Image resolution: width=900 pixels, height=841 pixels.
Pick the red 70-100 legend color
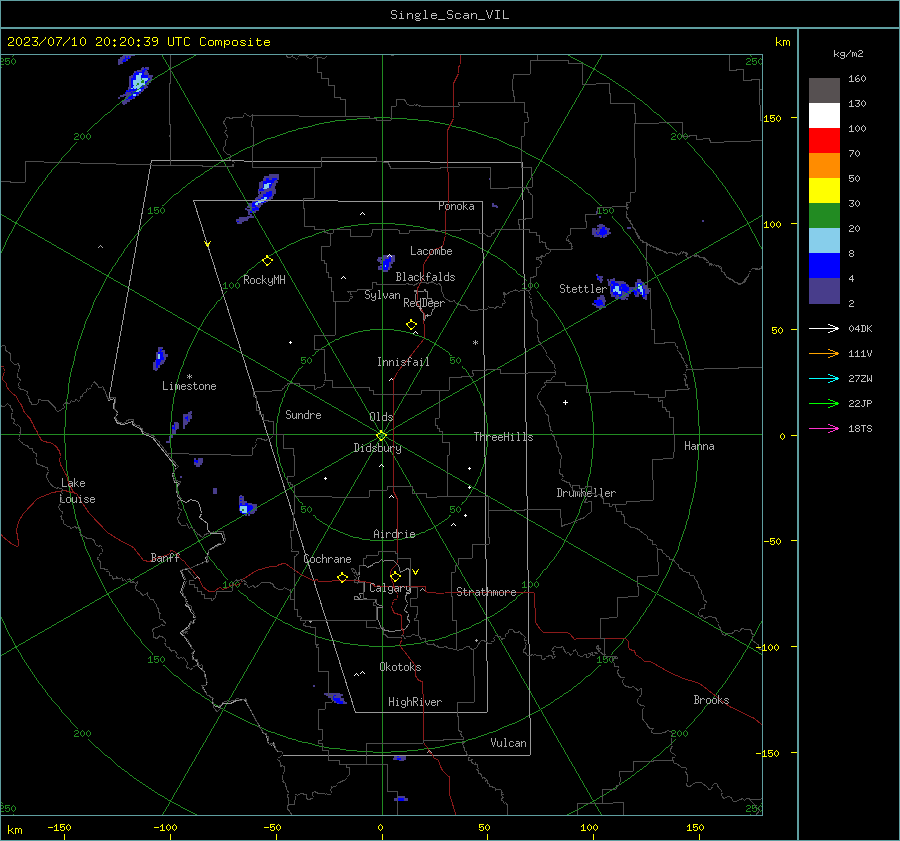824,141
